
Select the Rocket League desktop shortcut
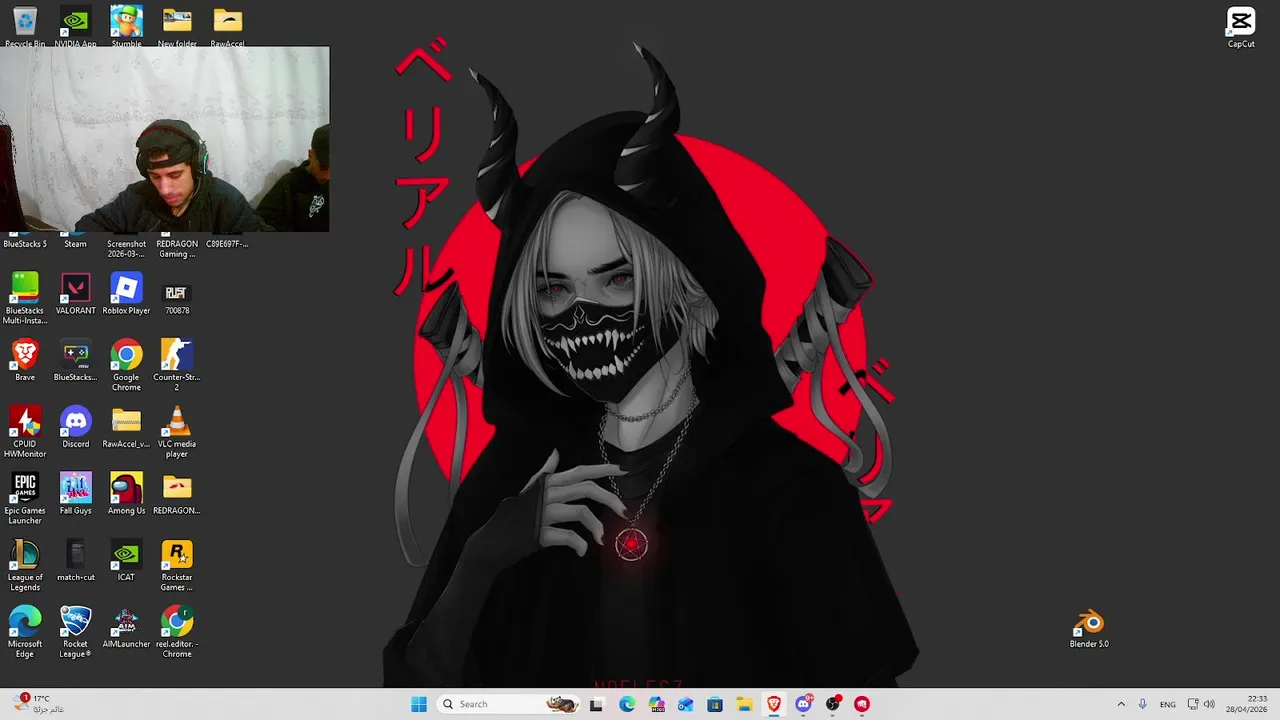pyautogui.click(x=75, y=632)
